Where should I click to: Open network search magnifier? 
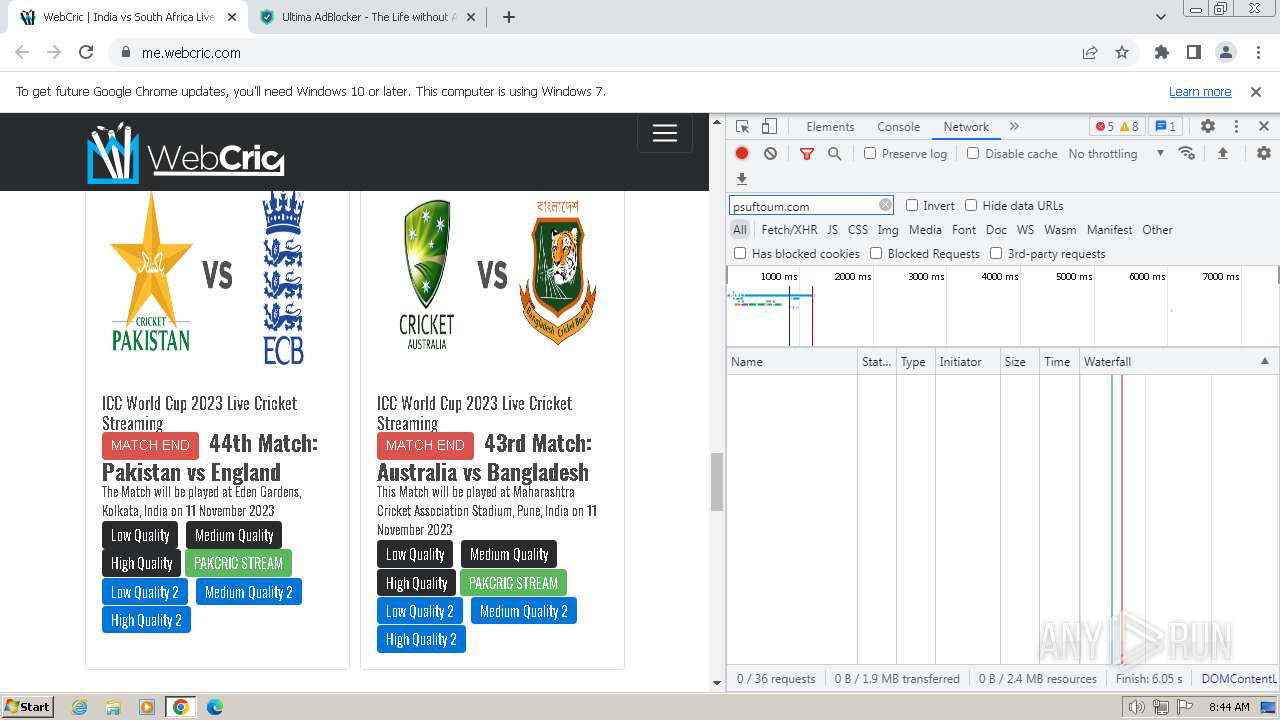click(834, 153)
